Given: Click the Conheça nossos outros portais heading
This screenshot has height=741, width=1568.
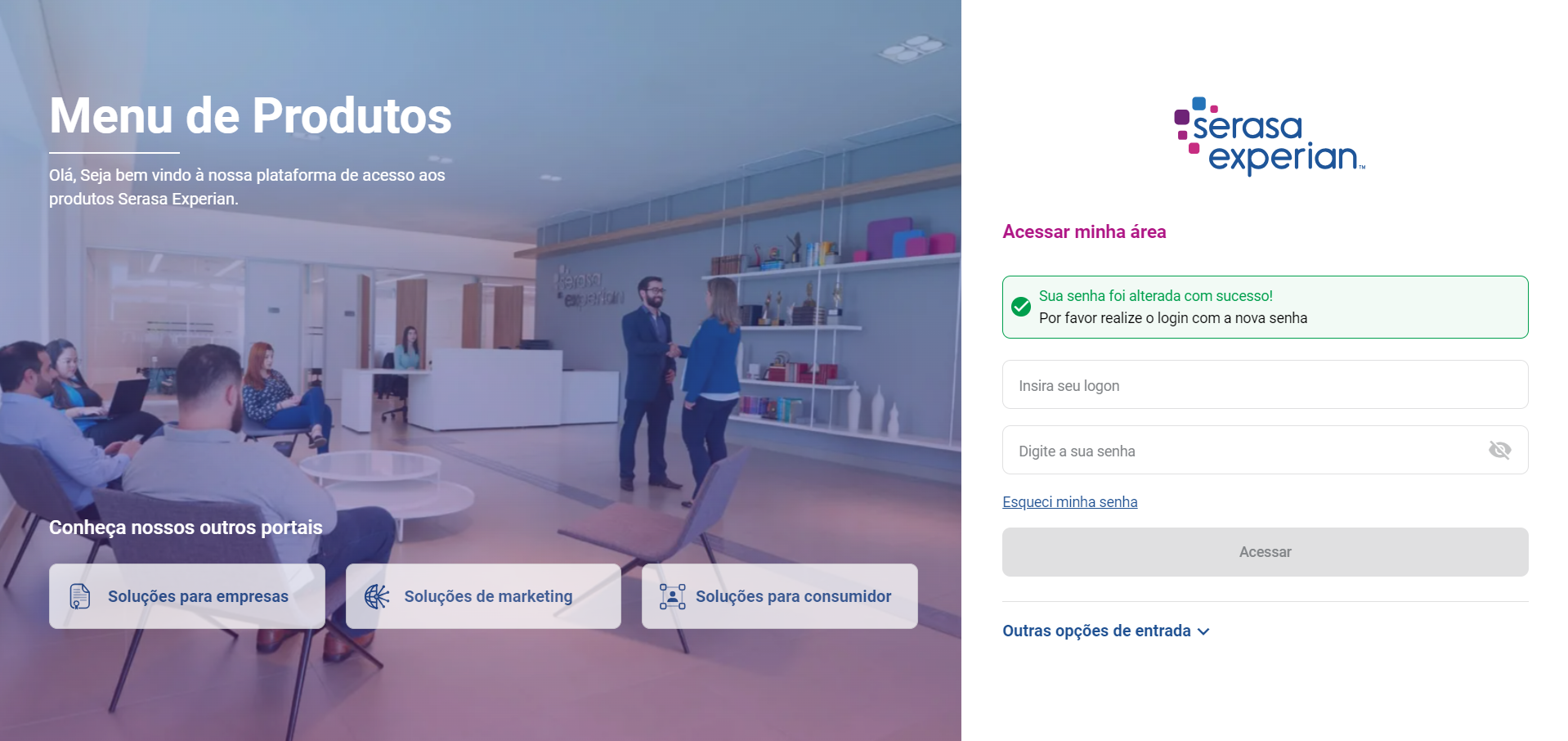Looking at the screenshot, I should (x=186, y=528).
